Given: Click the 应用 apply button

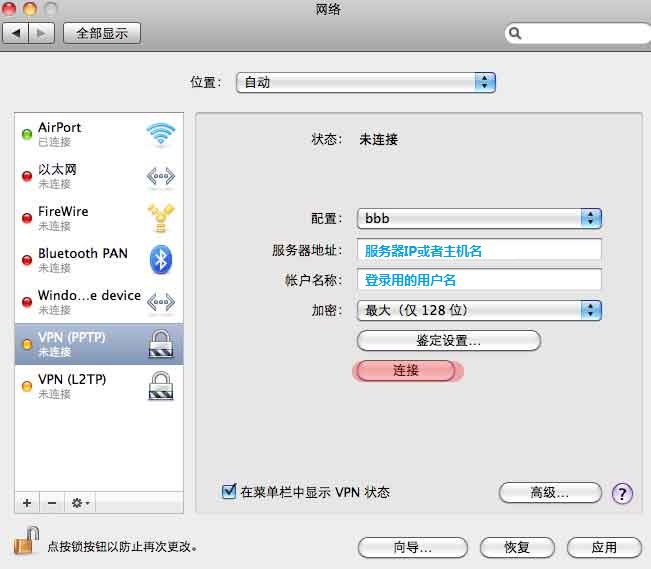Looking at the screenshot, I should [604, 547].
